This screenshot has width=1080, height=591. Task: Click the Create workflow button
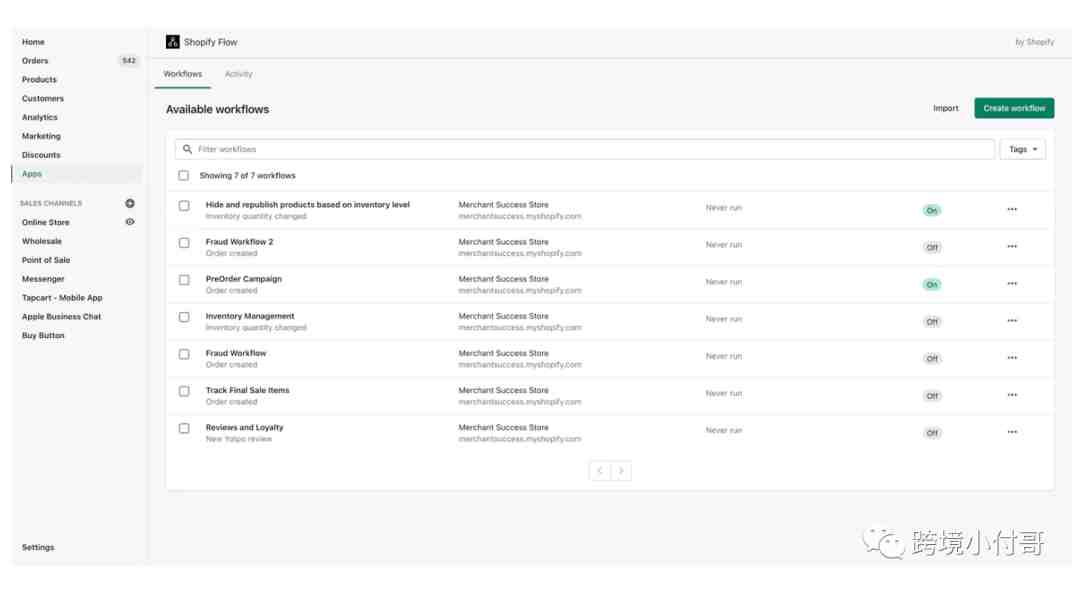[x=1014, y=108]
